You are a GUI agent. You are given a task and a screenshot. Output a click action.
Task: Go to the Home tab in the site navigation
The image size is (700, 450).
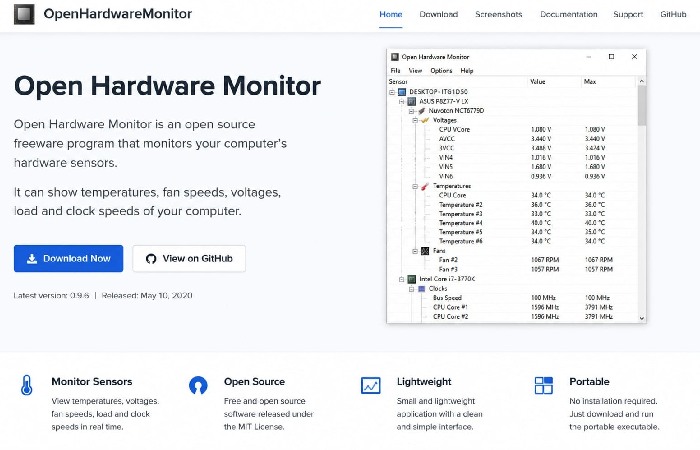click(x=391, y=14)
